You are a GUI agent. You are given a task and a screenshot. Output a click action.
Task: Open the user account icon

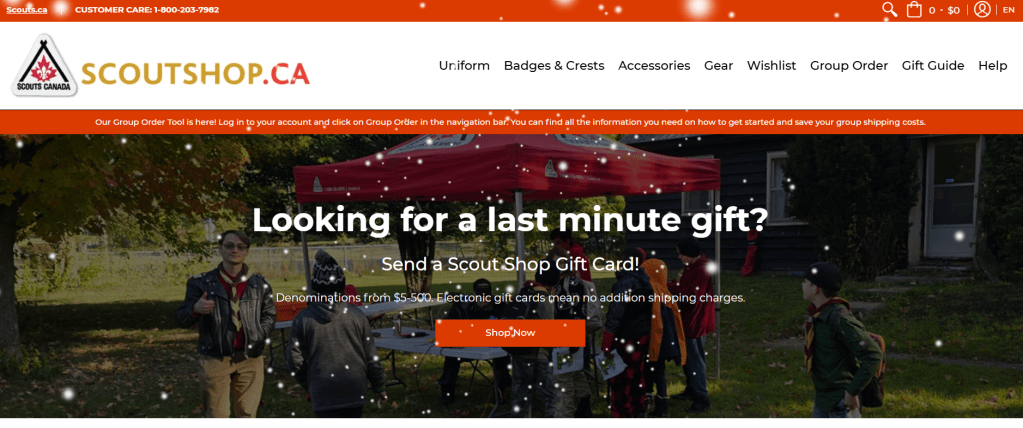[982, 9]
